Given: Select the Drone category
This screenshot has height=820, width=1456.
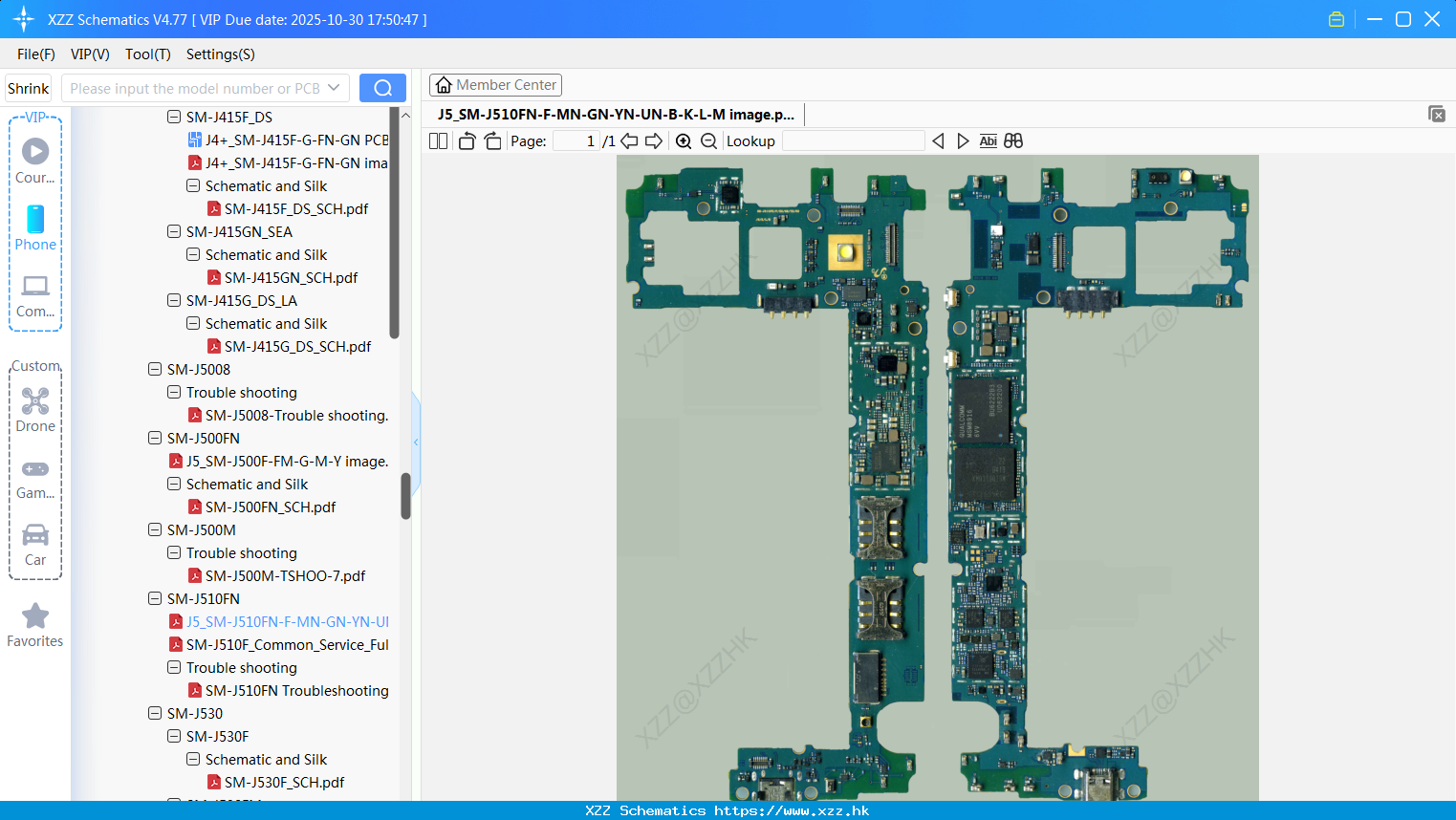Looking at the screenshot, I should (35, 410).
